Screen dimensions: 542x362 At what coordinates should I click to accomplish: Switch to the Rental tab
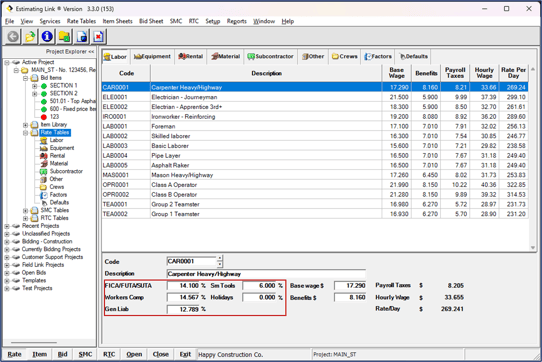point(191,56)
